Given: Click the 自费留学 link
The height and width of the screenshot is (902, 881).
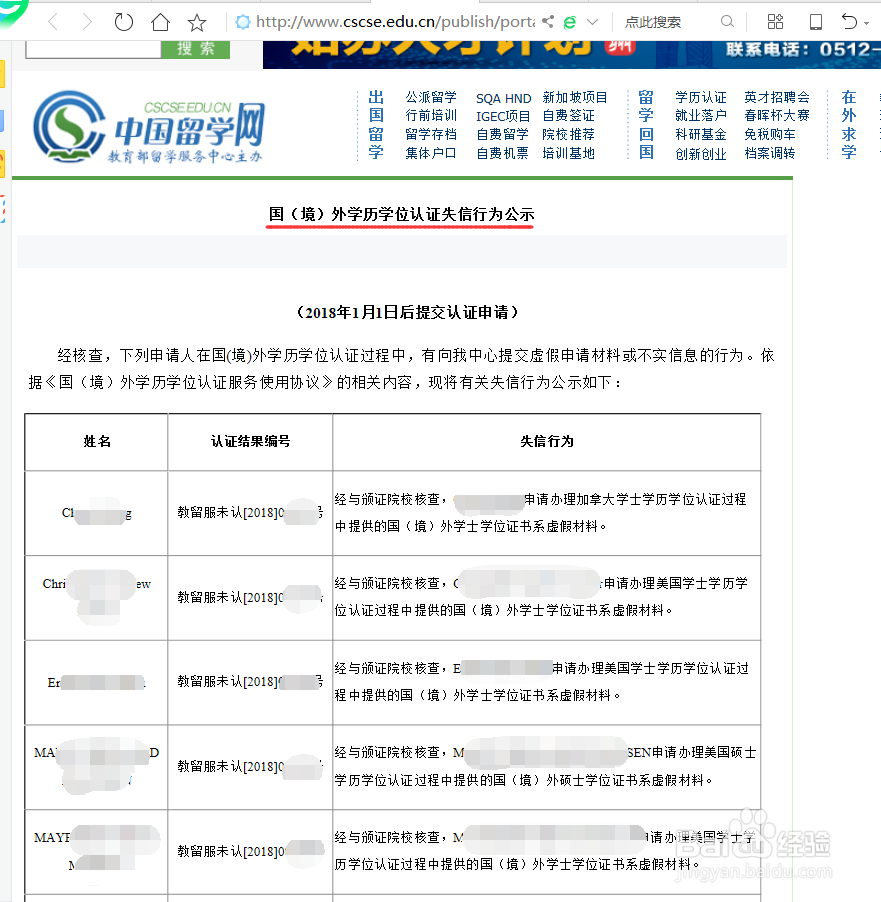Looking at the screenshot, I should pyautogui.click(x=502, y=134).
